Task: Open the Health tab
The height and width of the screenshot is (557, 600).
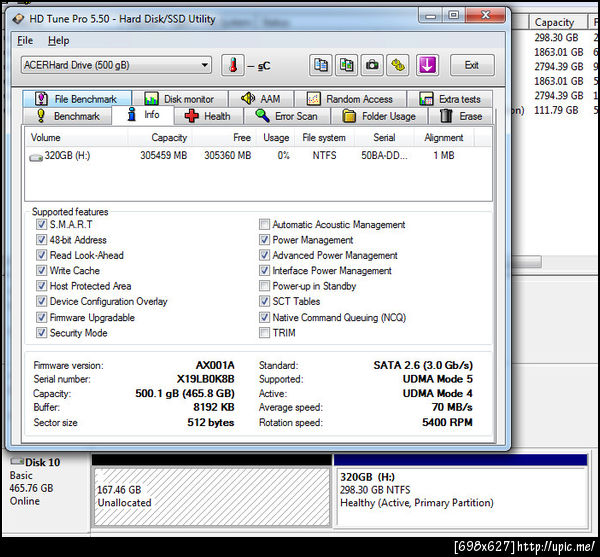Action: point(209,116)
